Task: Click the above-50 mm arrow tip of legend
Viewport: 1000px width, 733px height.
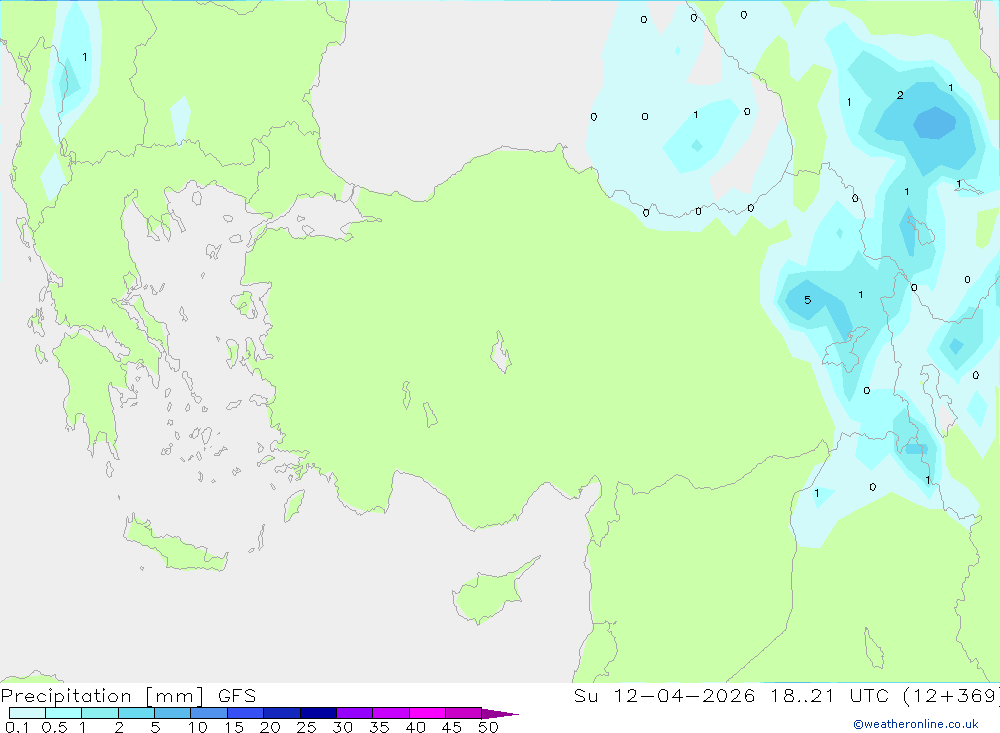Action: pyautogui.click(x=500, y=714)
